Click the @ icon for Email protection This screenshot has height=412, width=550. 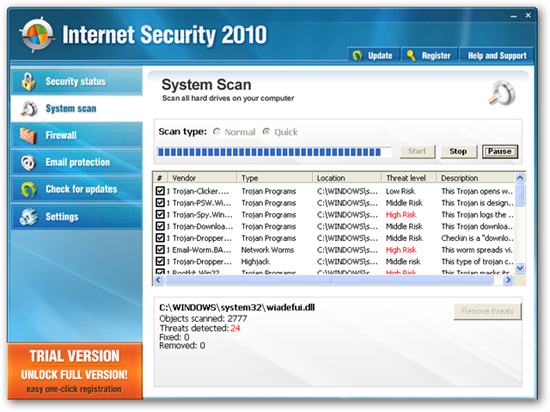28,162
